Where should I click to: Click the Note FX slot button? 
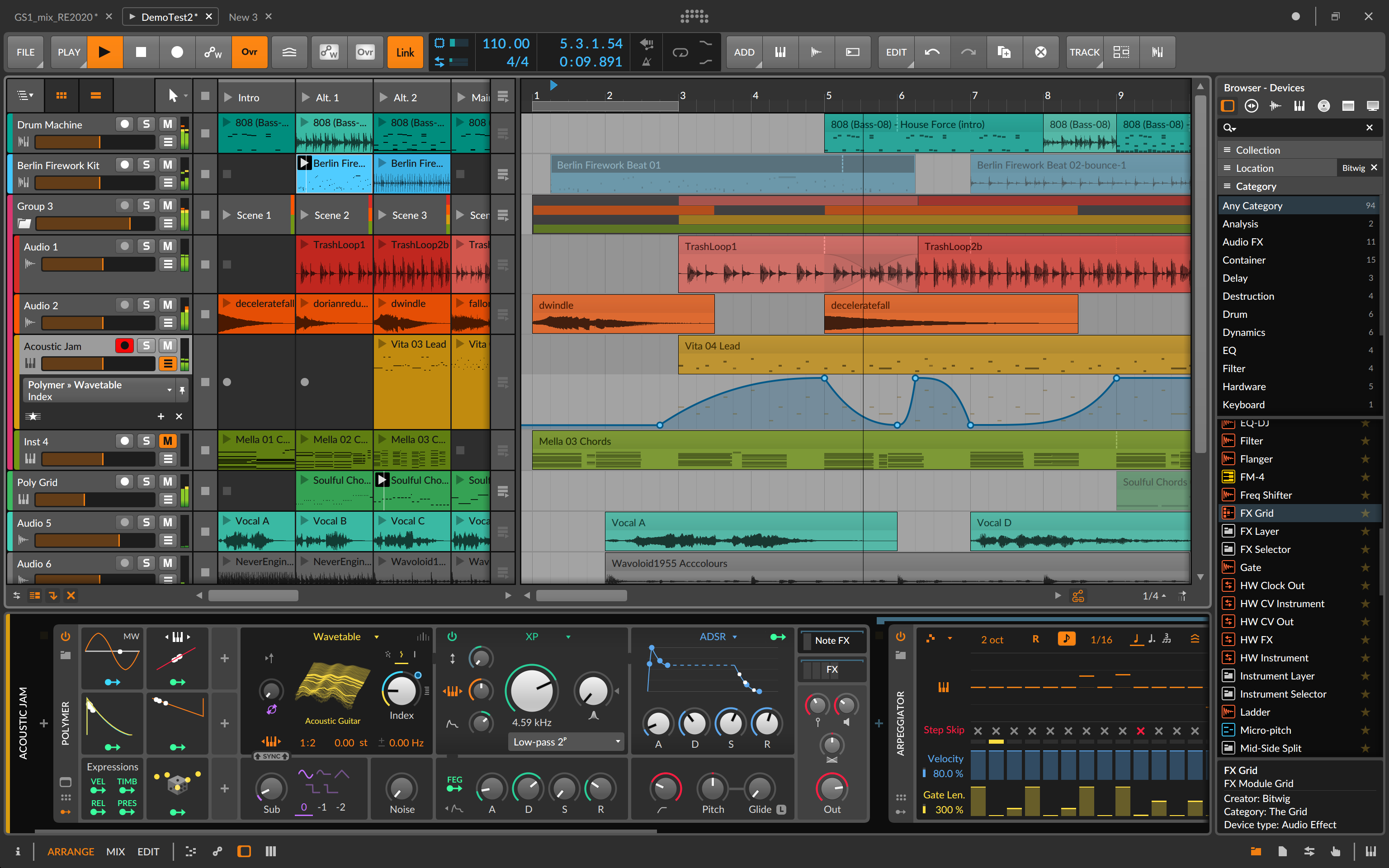(x=832, y=640)
